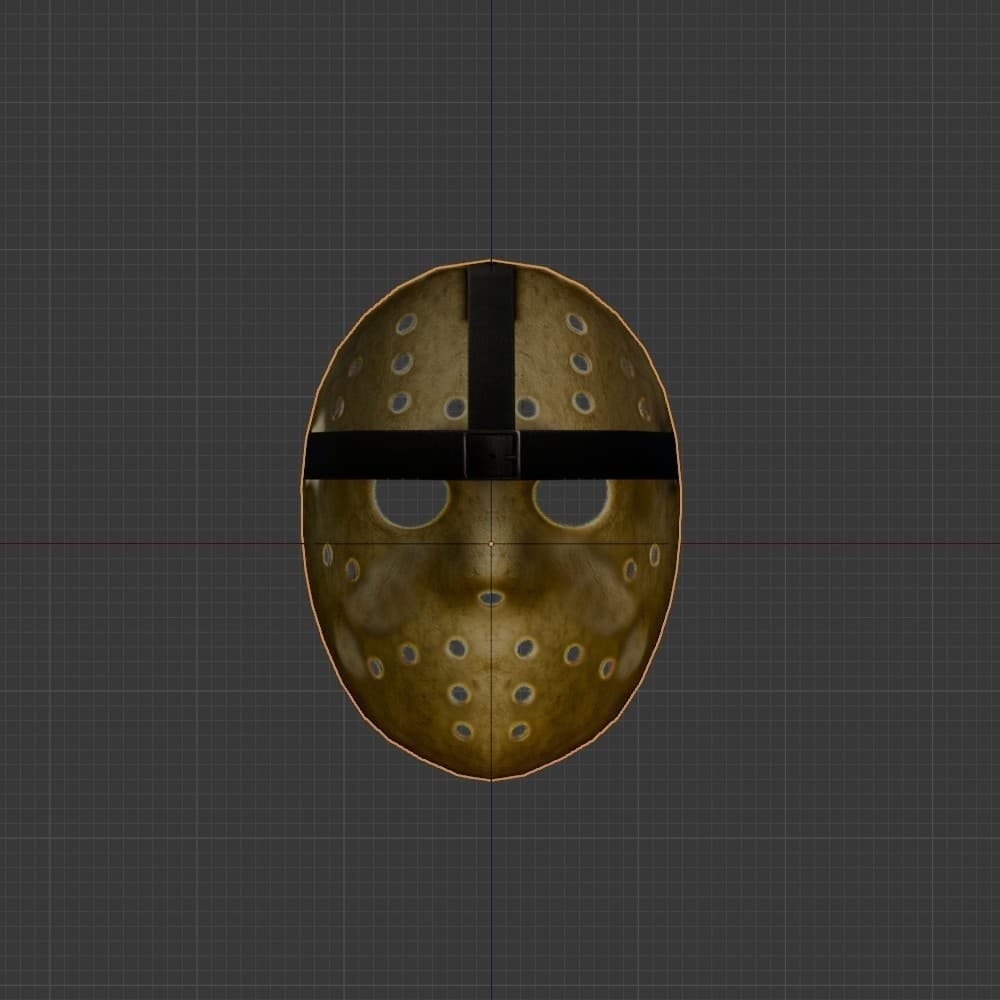Viewport: 1000px width, 1000px height.
Task: Click the square buckle on the horizontal strap
Action: click(x=492, y=455)
